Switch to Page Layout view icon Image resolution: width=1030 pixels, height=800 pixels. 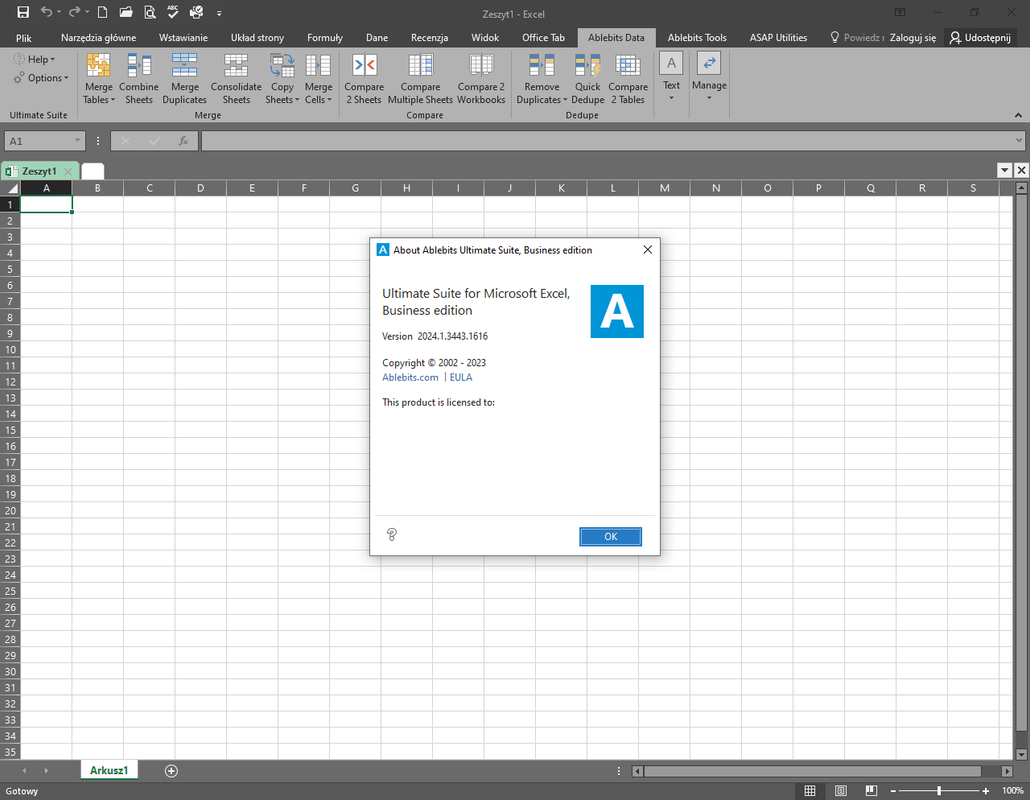840,791
